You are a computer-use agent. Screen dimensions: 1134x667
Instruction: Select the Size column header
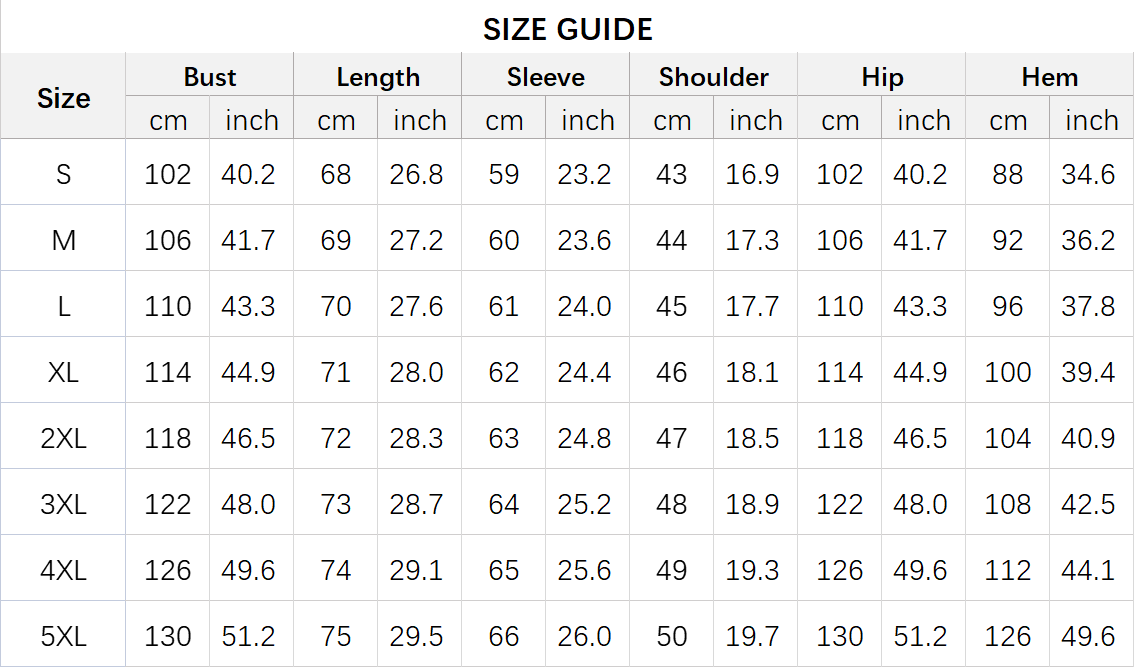click(64, 98)
